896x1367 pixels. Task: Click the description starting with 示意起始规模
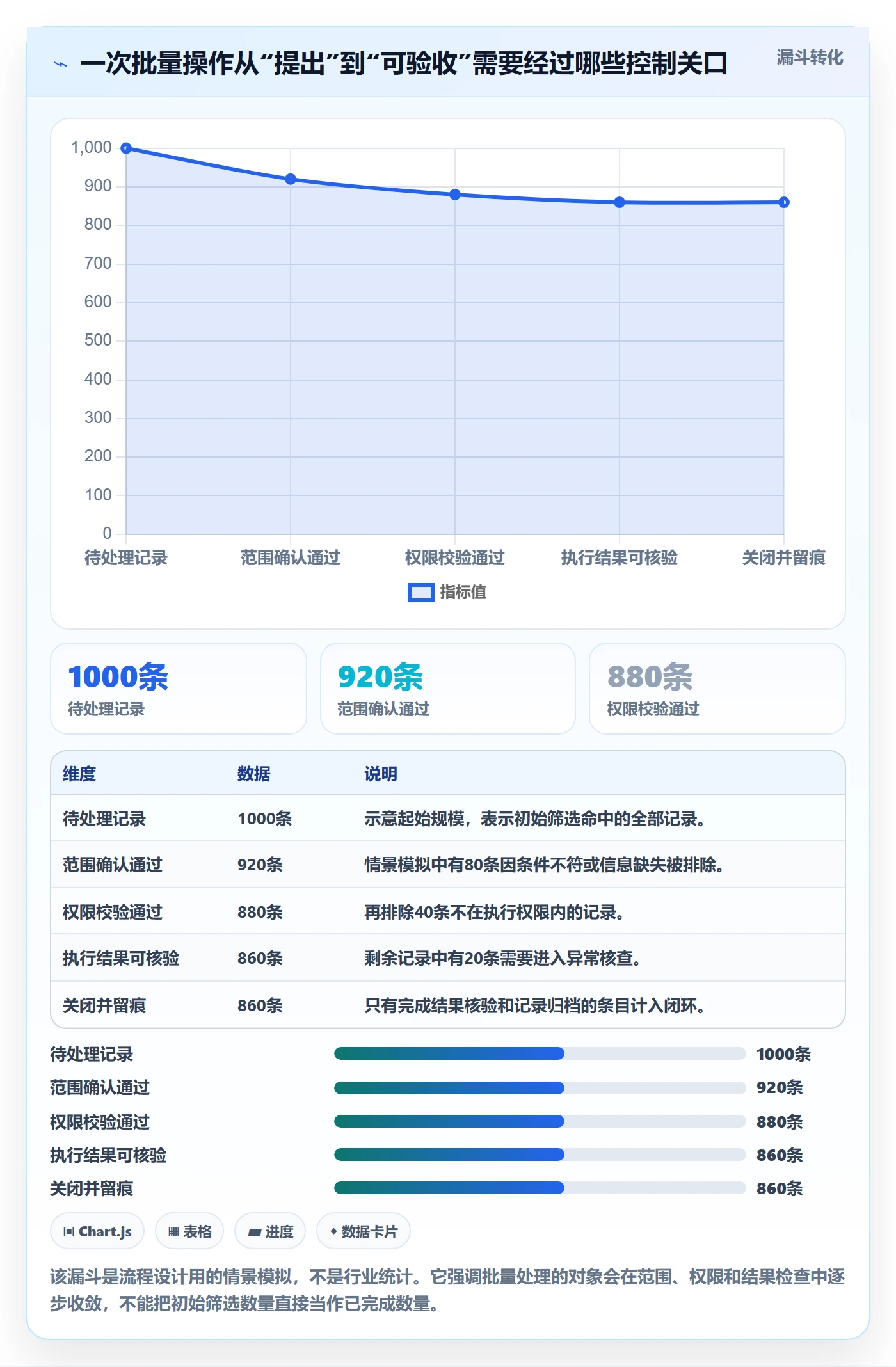[x=535, y=819]
